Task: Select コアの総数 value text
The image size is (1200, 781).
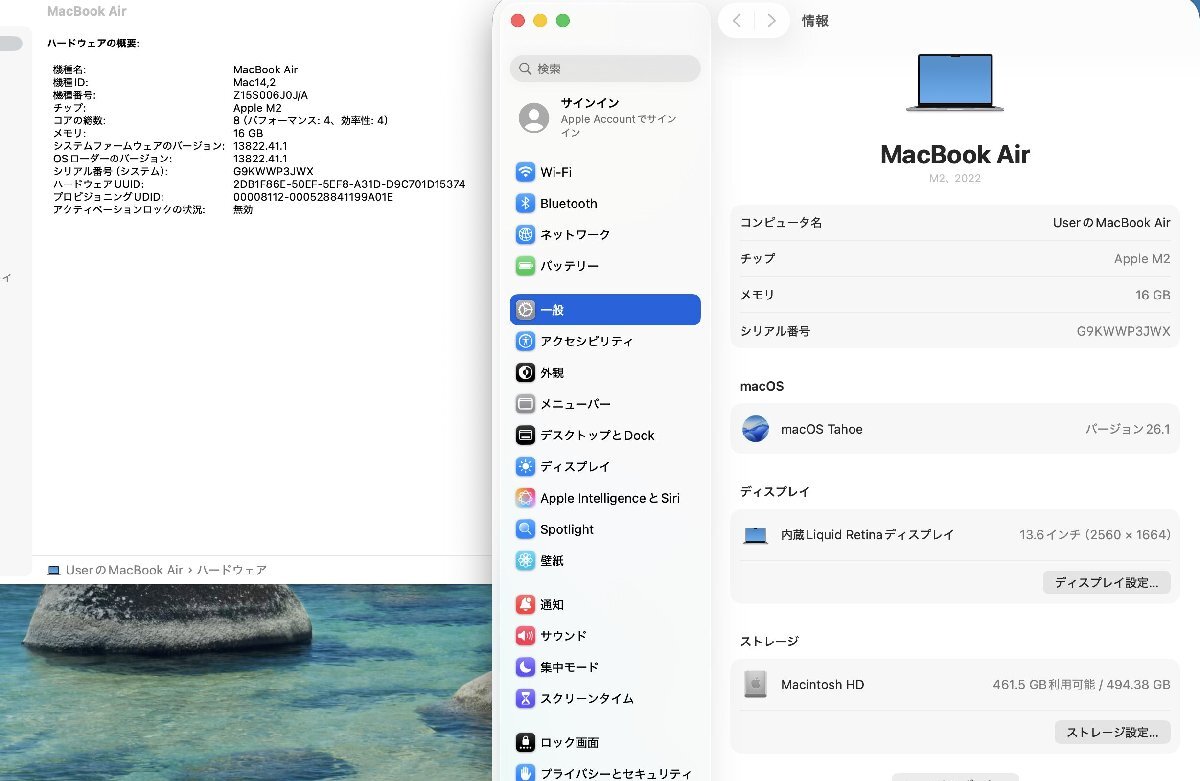Action: point(311,120)
